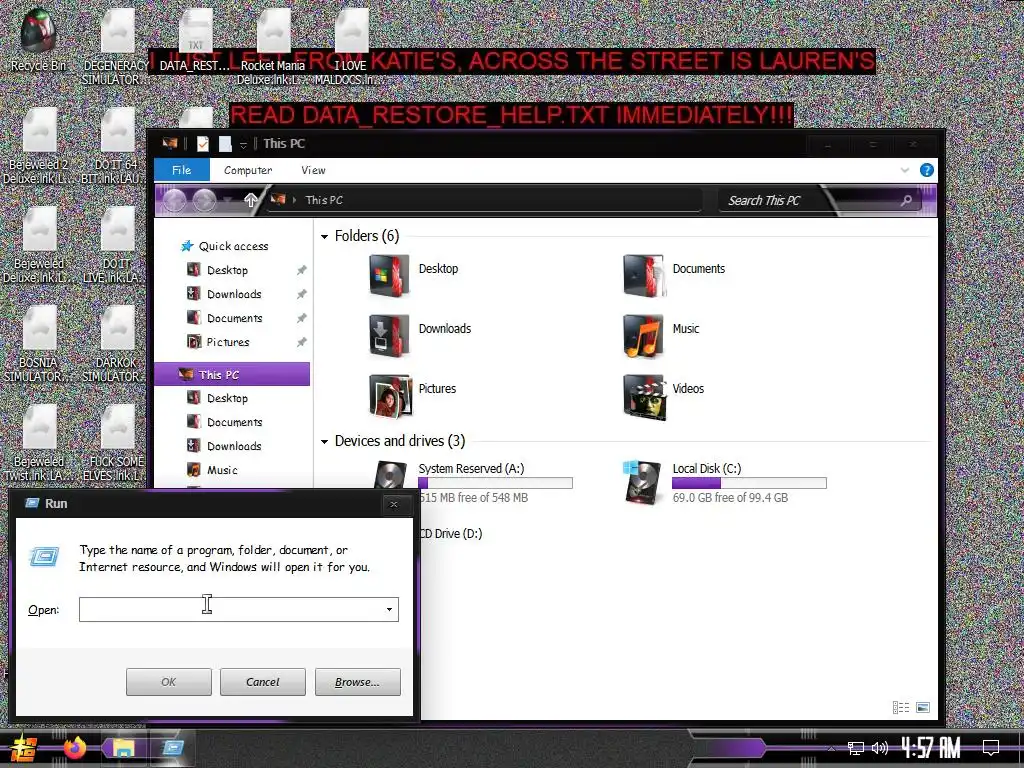Switch to large icons view in Explorer
Viewport: 1024px width, 768px height.
(923, 707)
